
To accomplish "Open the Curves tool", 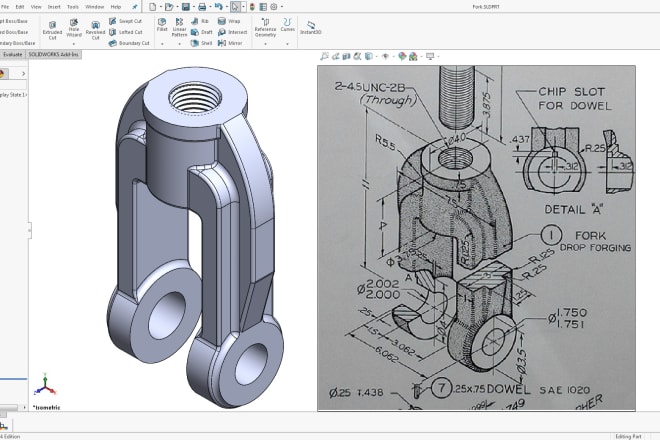I will click(x=287, y=25).
